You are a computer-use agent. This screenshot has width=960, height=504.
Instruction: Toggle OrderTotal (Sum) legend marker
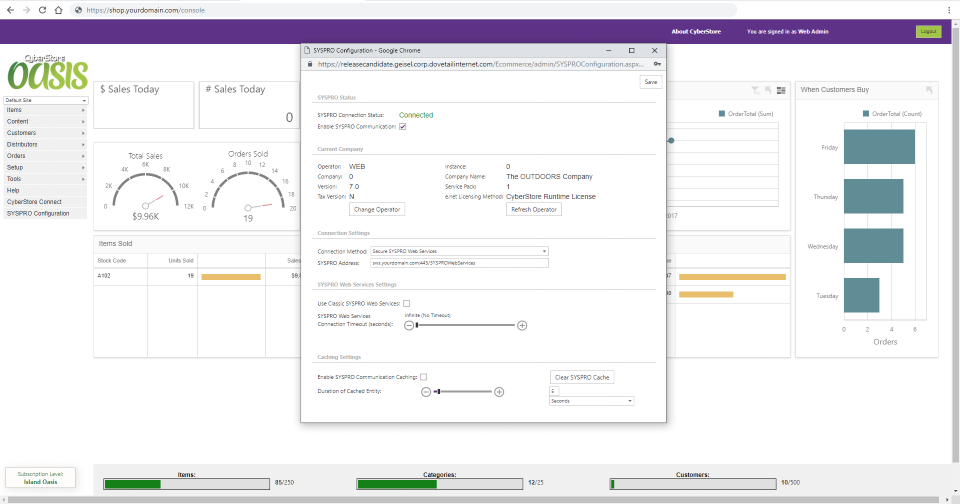coord(722,113)
